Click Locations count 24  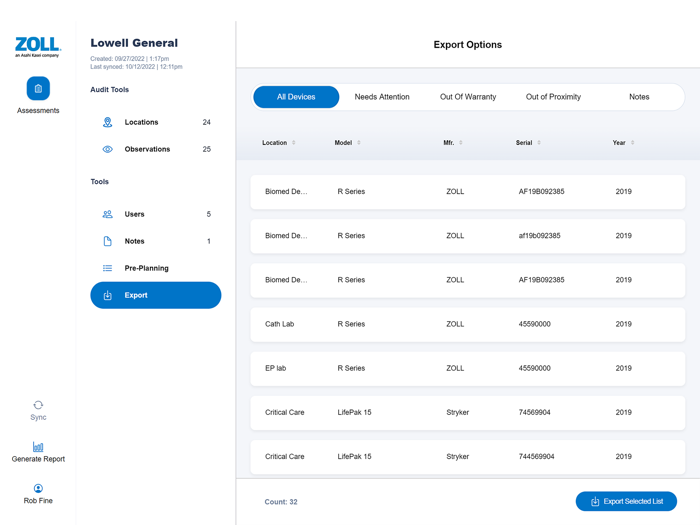coord(206,122)
